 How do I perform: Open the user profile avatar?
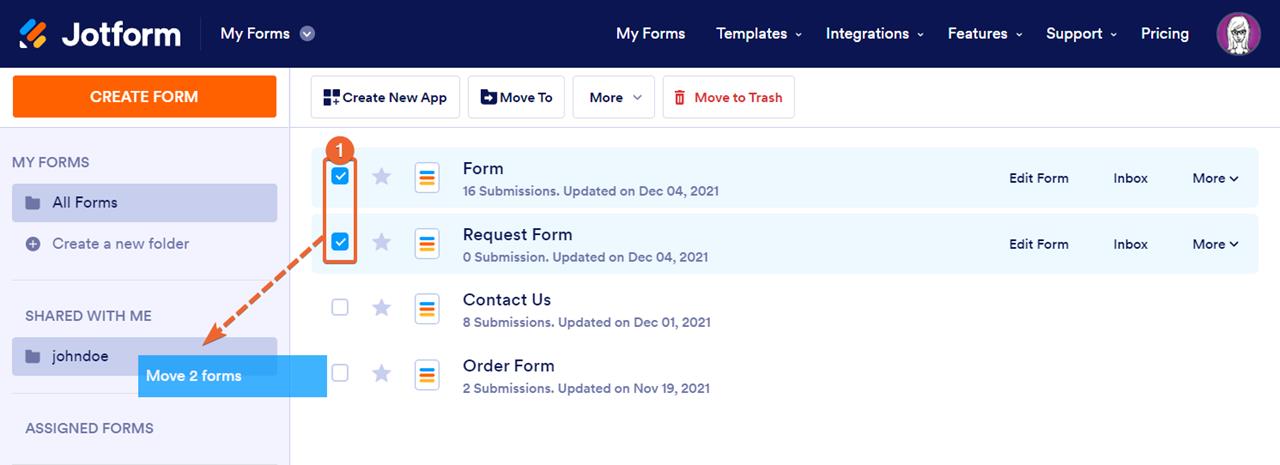pos(1238,34)
